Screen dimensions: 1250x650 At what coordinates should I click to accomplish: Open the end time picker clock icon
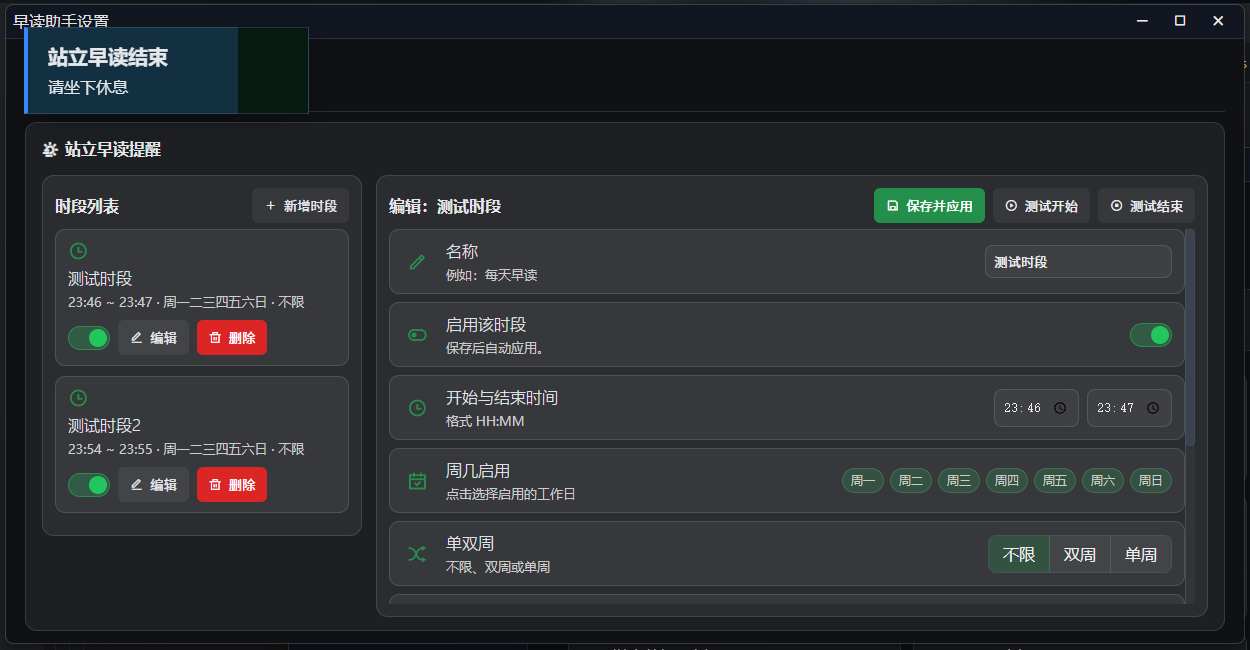point(1153,408)
